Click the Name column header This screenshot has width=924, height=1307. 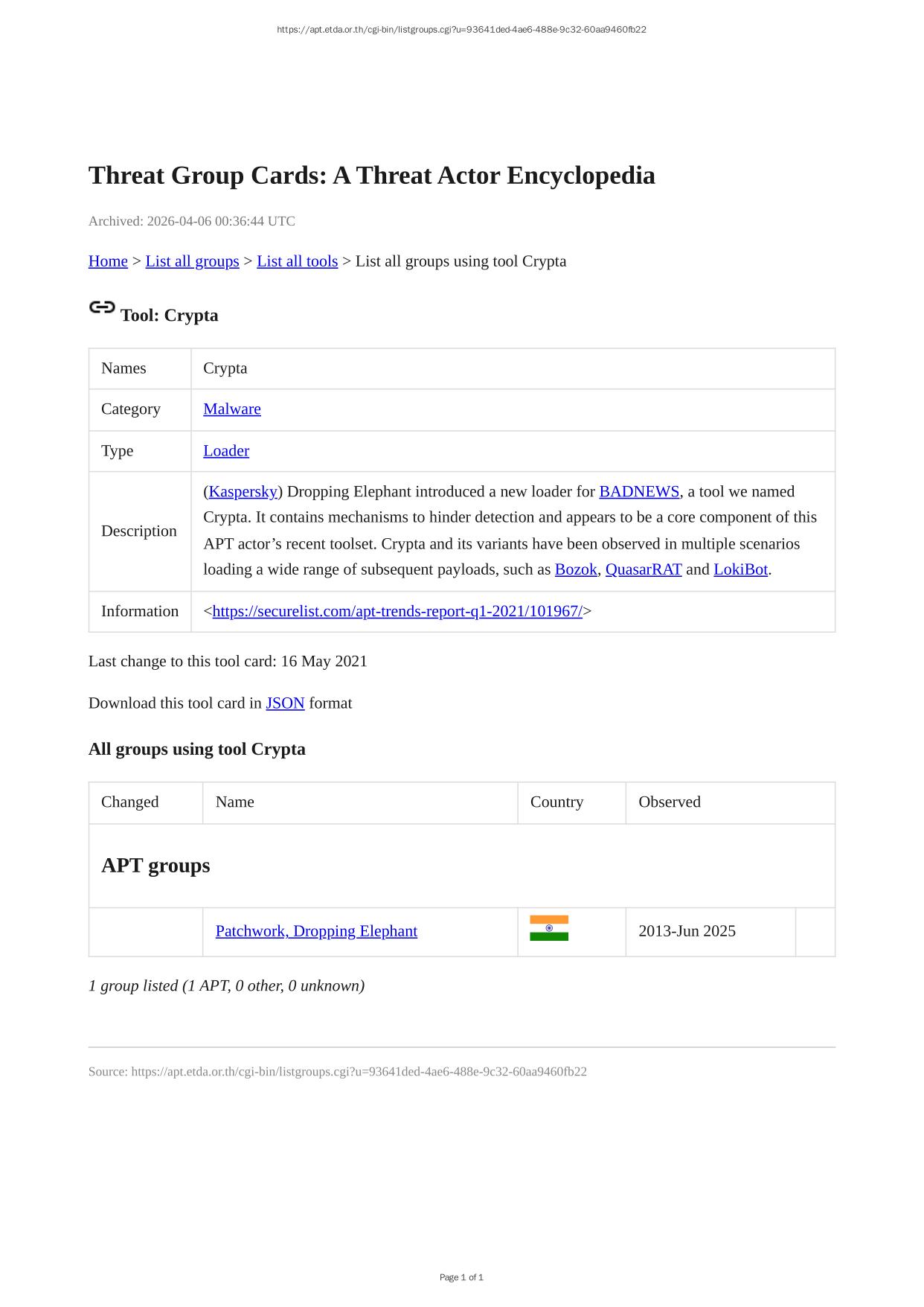(x=235, y=802)
